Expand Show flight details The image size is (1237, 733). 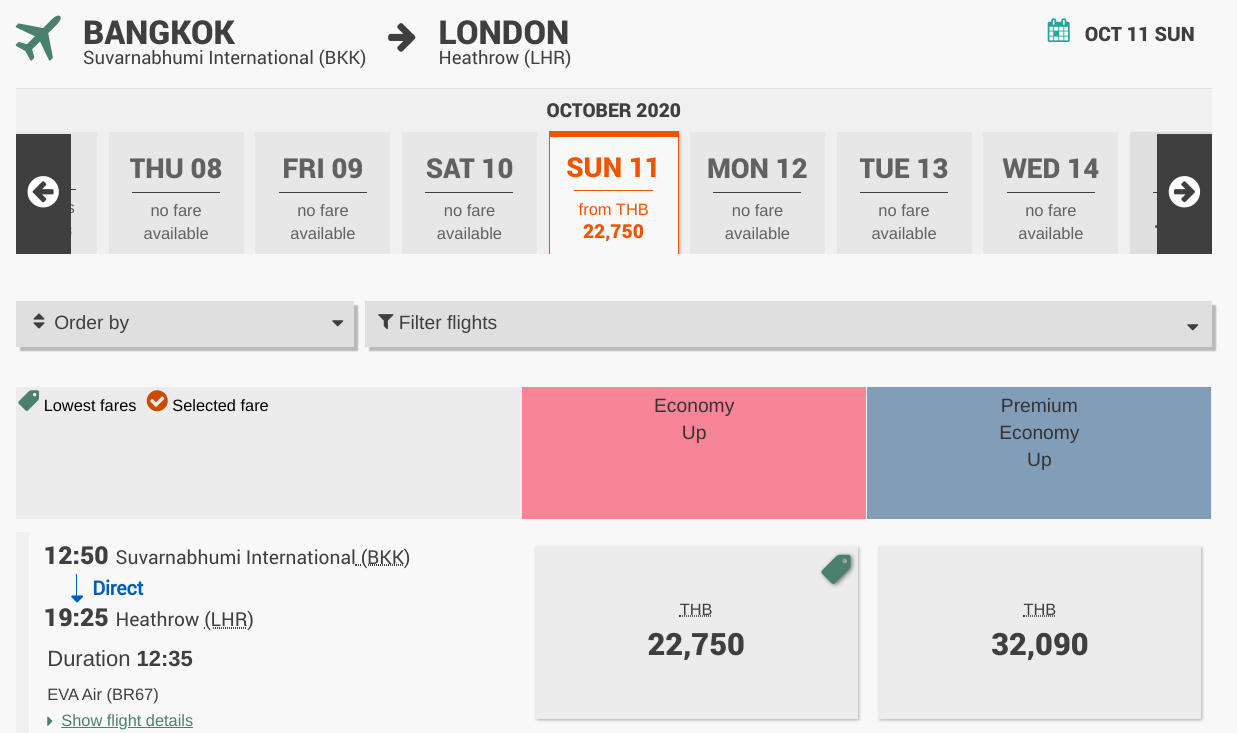click(x=127, y=720)
